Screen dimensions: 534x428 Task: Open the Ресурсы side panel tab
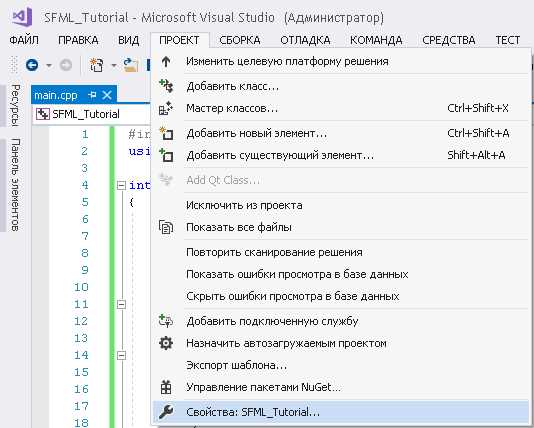pos(15,105)
